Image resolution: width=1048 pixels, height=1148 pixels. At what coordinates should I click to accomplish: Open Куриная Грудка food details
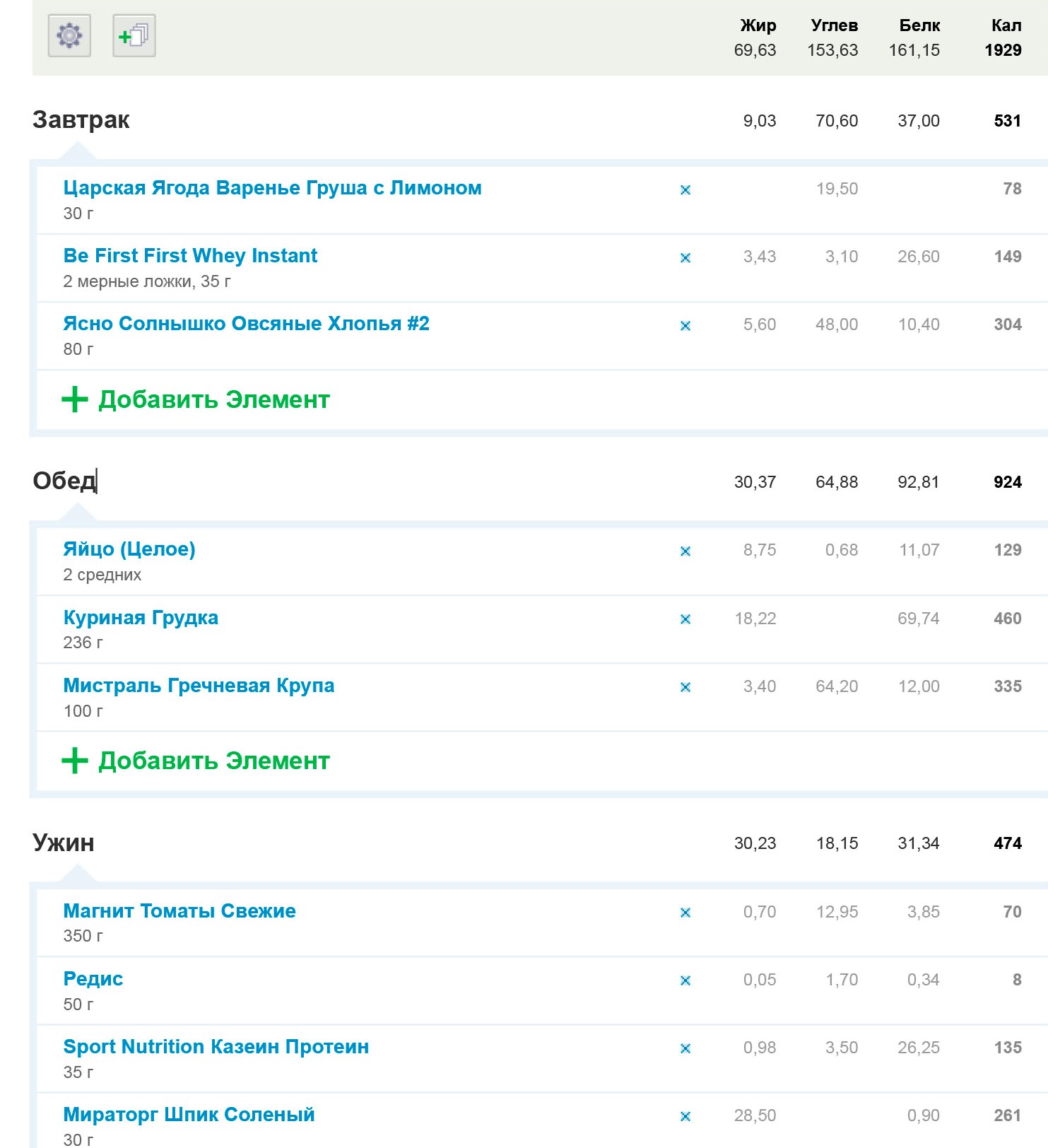141,617
